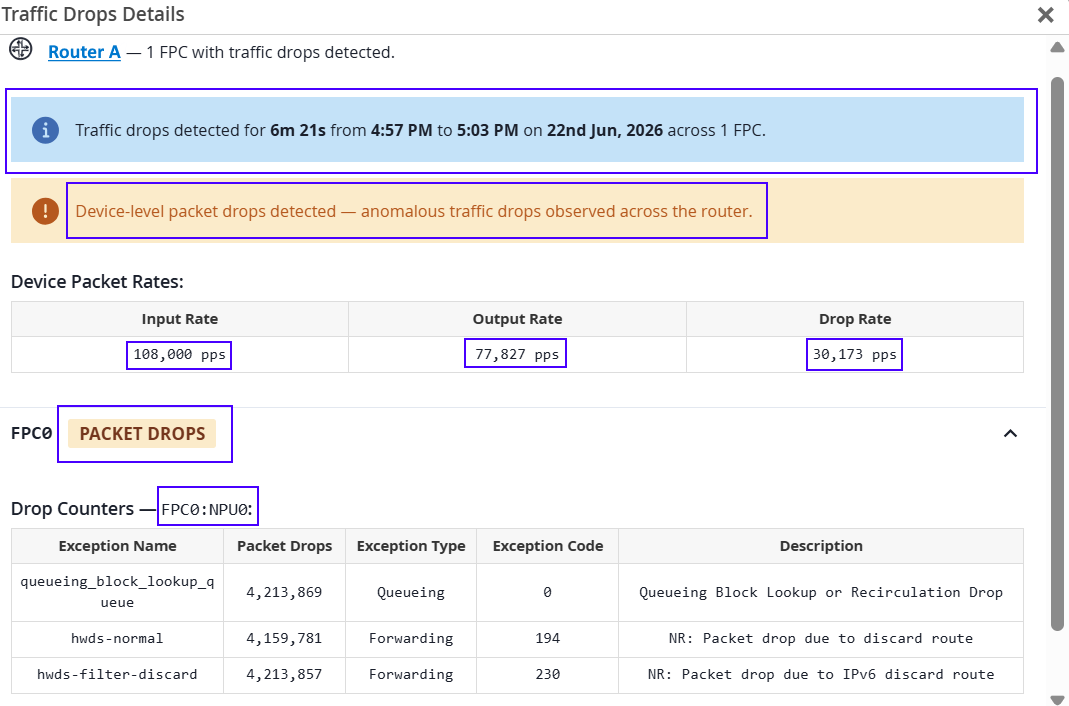The height and width of the screenshot is (706, 1069).
Task: Click packet drops value 4,213,857
Action: [284, 674]
